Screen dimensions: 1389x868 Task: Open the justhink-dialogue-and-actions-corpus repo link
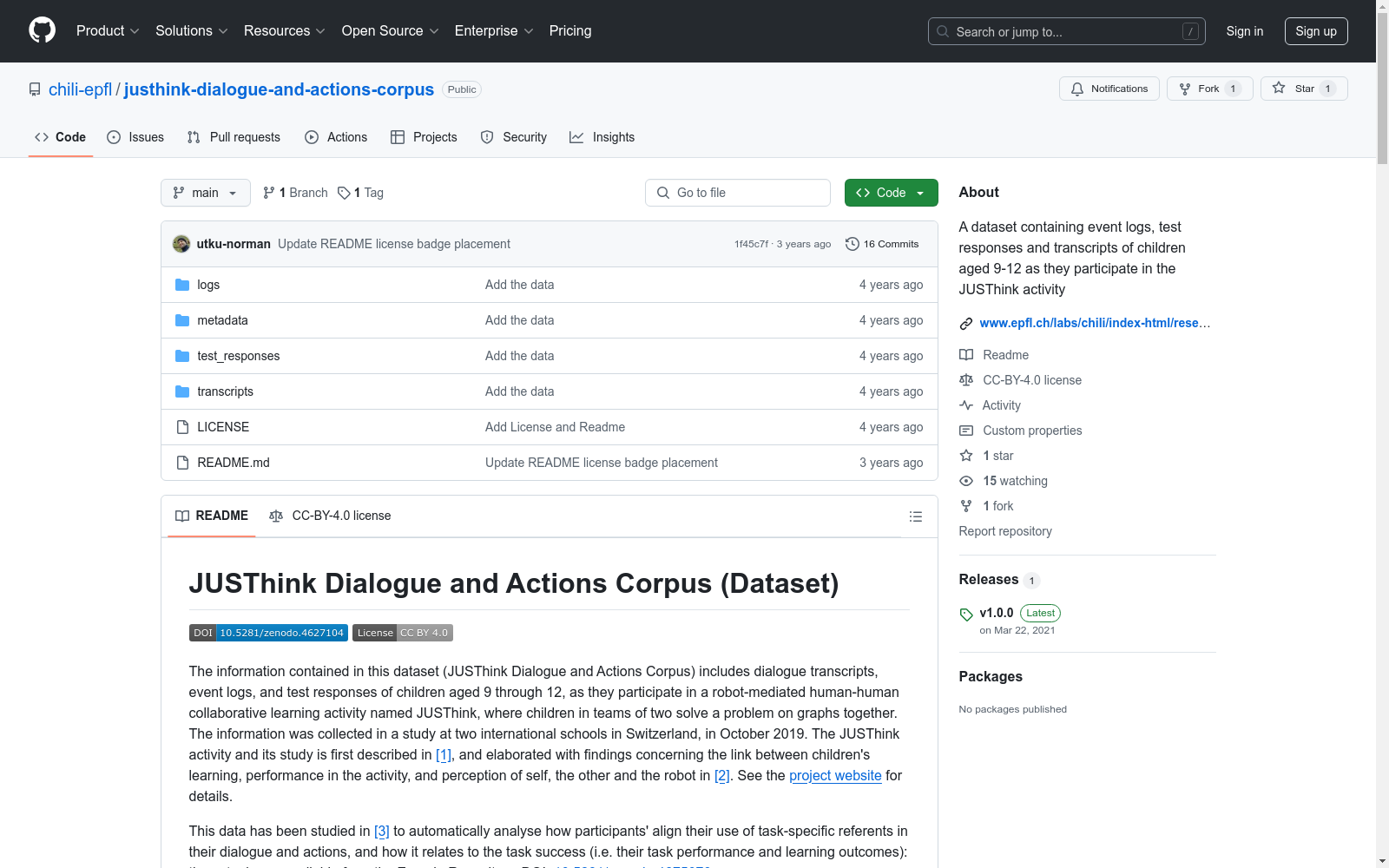click(279, 89)
